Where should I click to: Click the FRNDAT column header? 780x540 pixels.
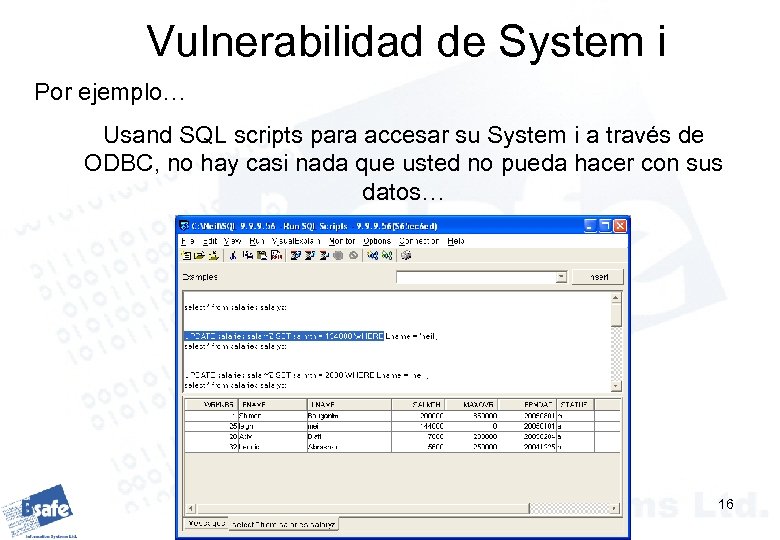point(527,405)
